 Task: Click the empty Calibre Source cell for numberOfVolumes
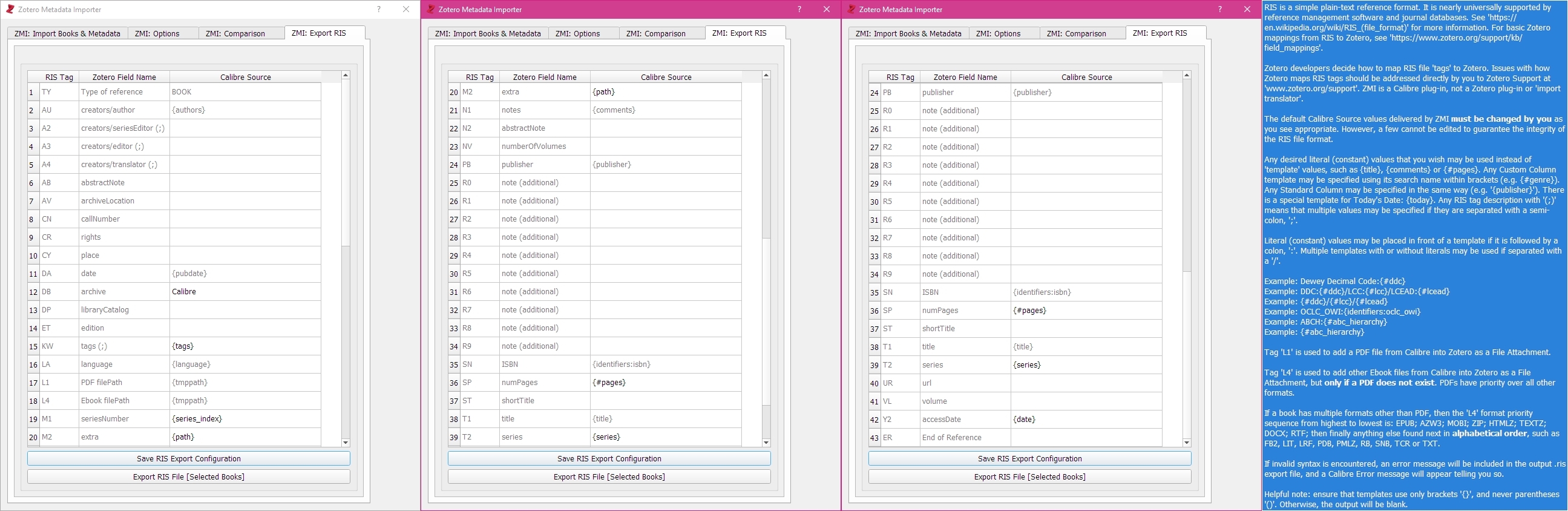click(x=666, y=146)
